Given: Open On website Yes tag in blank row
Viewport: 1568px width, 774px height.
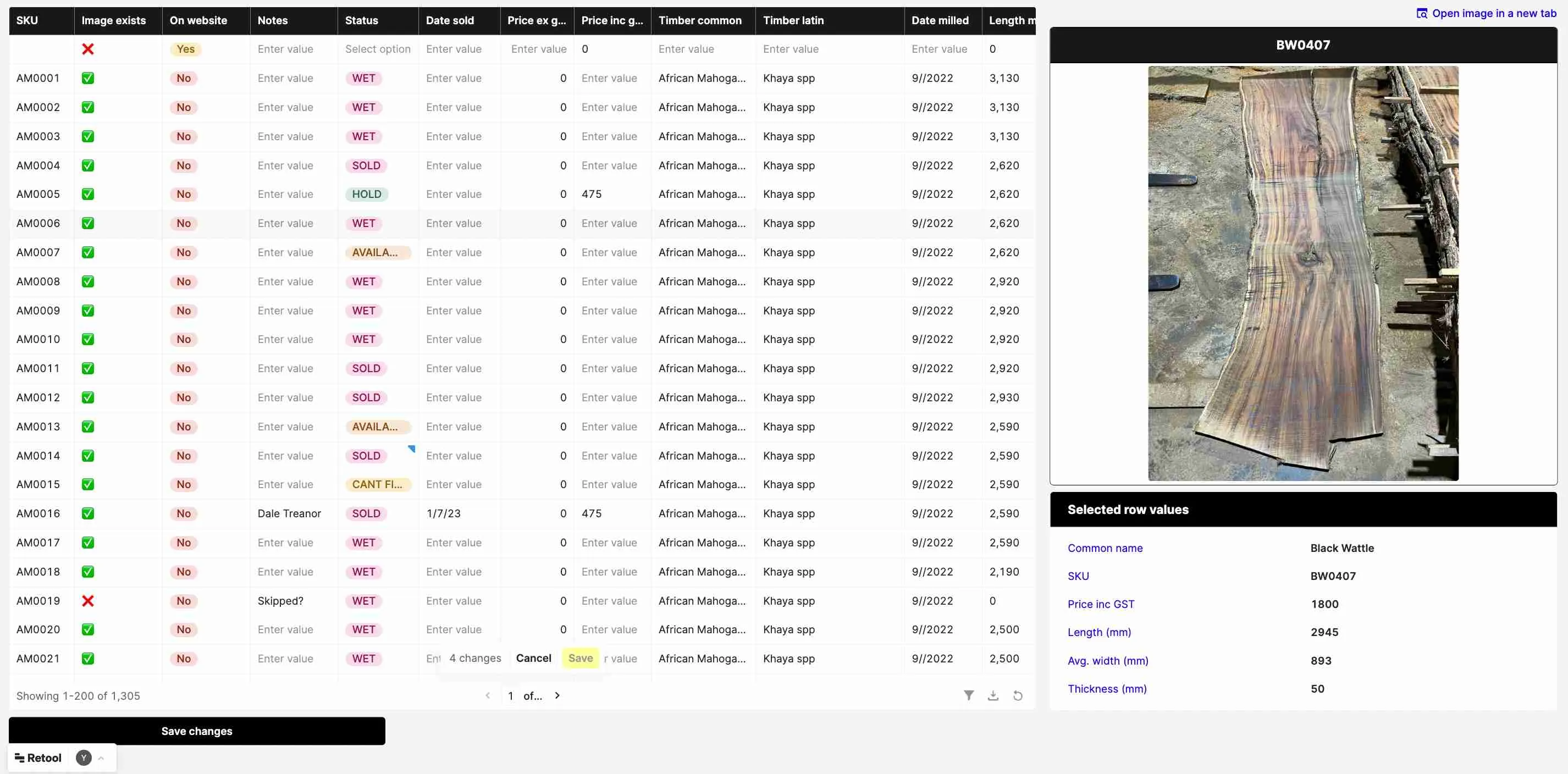Looking at the screenshot, I should click(186, 49).
